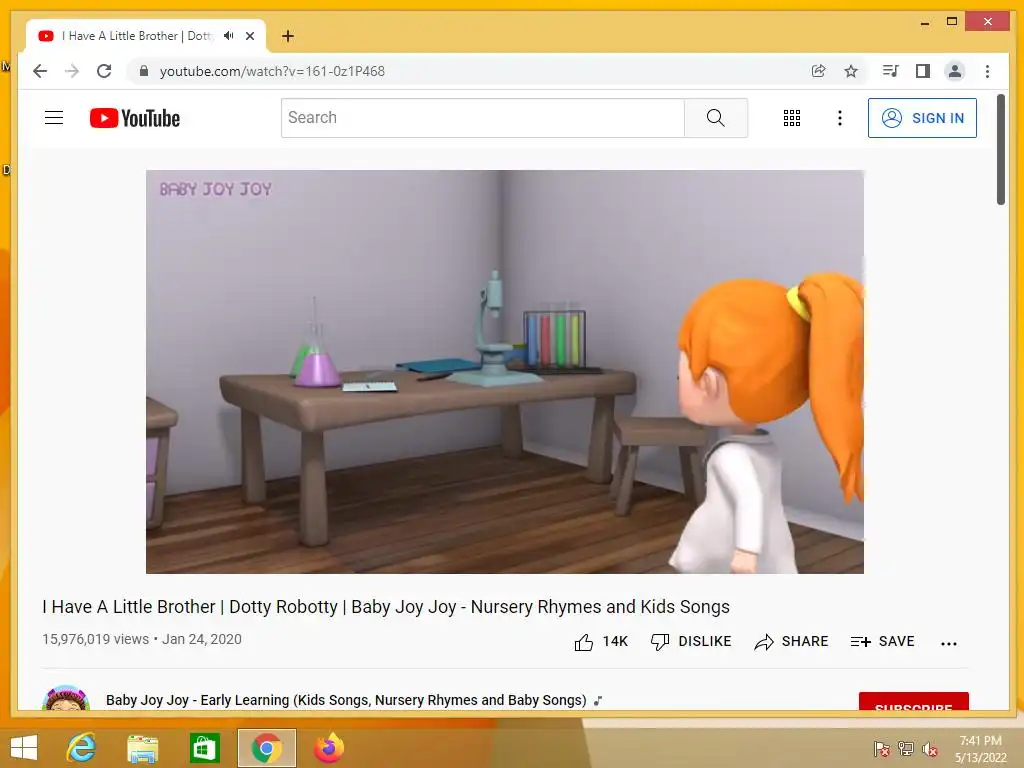The width and height of the screenshot is (1024, 768).
Task: Share the video
Action: (x=791, y=642)
